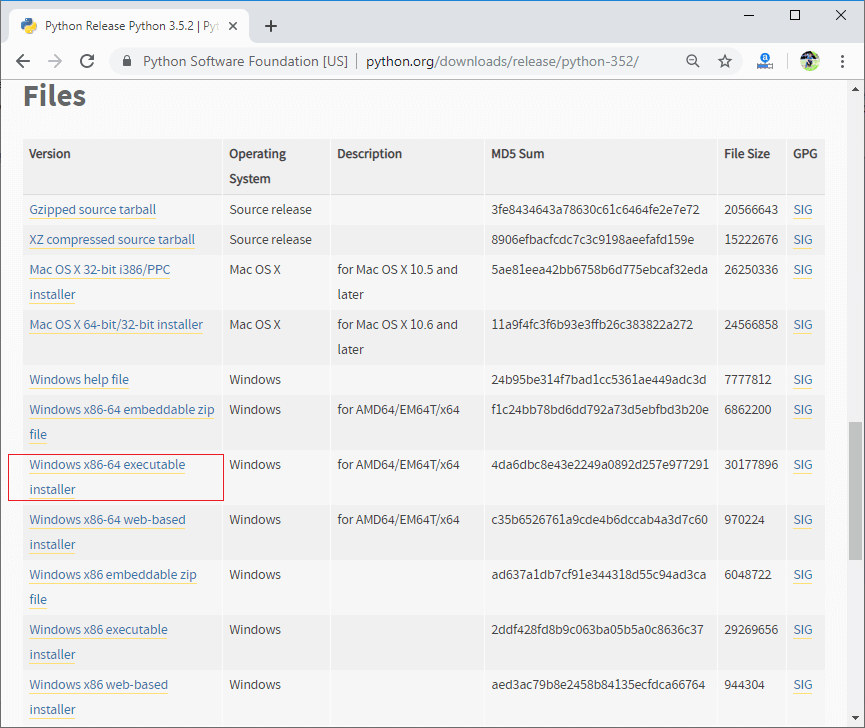Click file size 7777812
The image size is (865, 728).
[x=747, y=379]
